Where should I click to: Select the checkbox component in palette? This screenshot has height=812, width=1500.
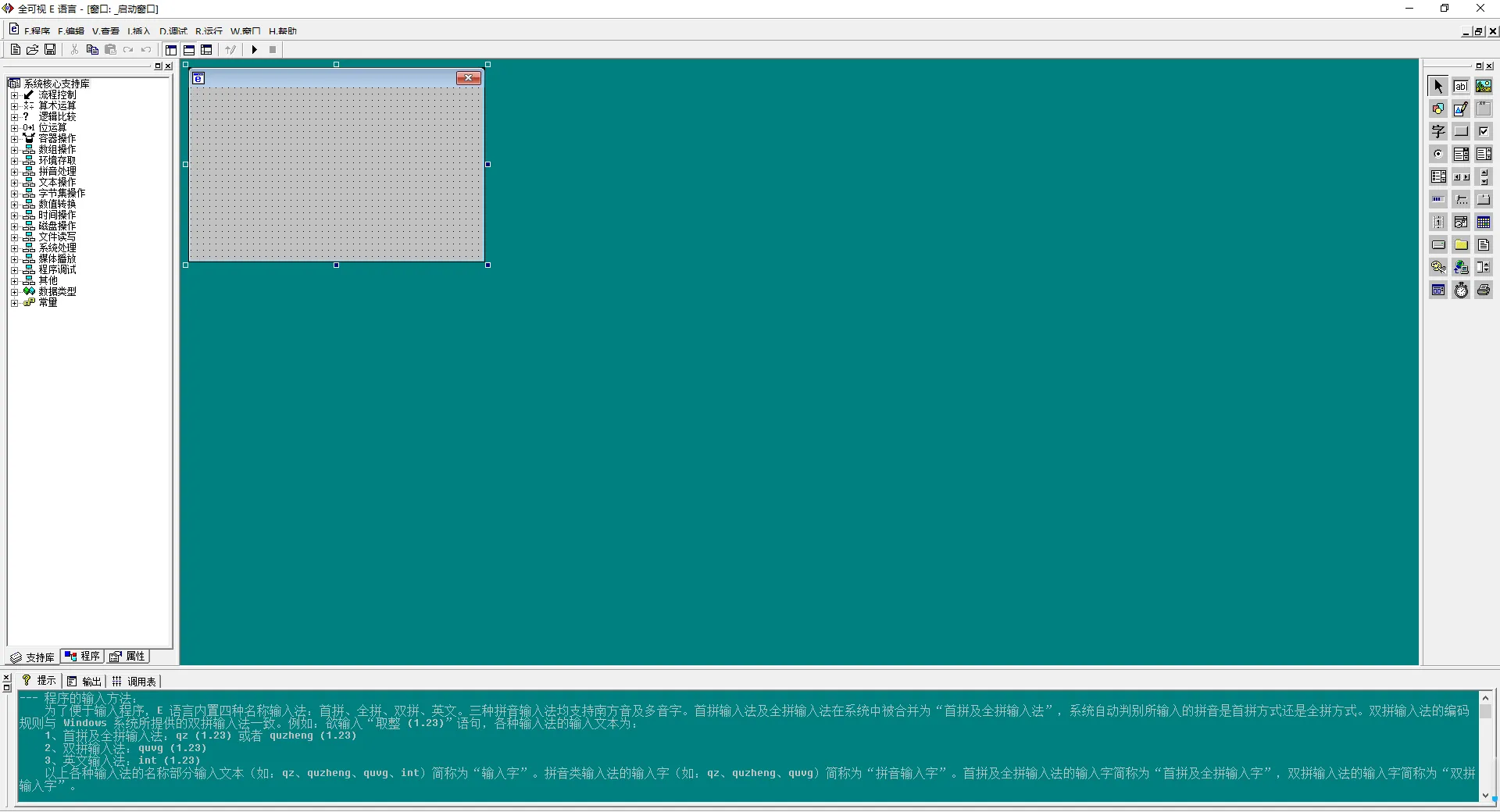1484,132
